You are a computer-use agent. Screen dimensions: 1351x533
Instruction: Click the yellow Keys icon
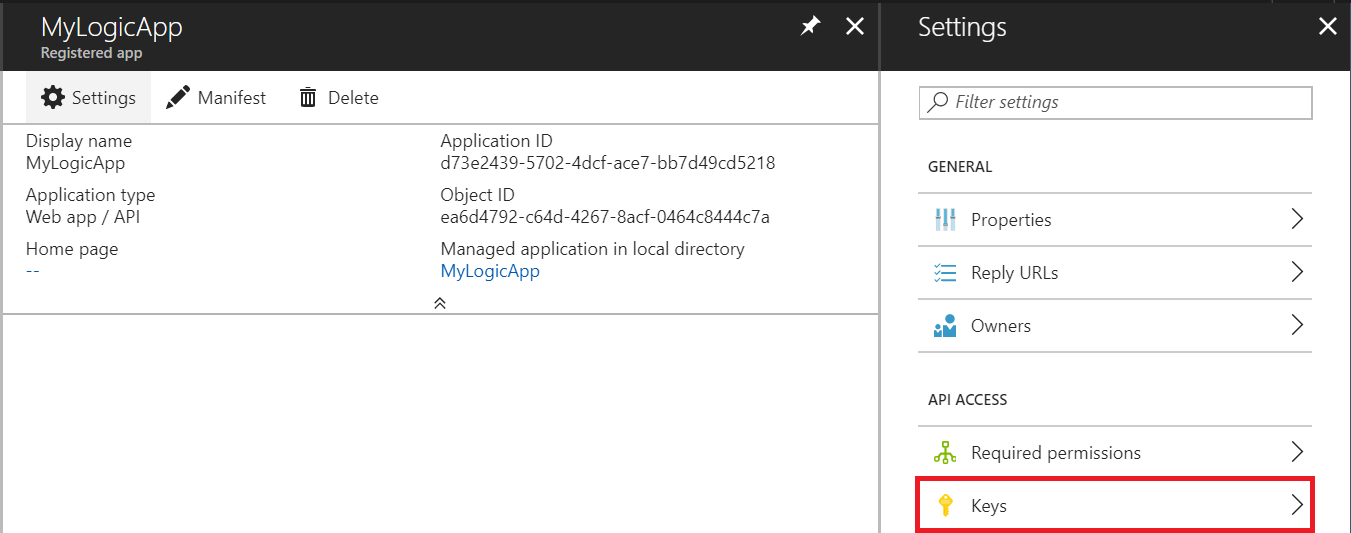pyautogui.click(x=945, y=505)
